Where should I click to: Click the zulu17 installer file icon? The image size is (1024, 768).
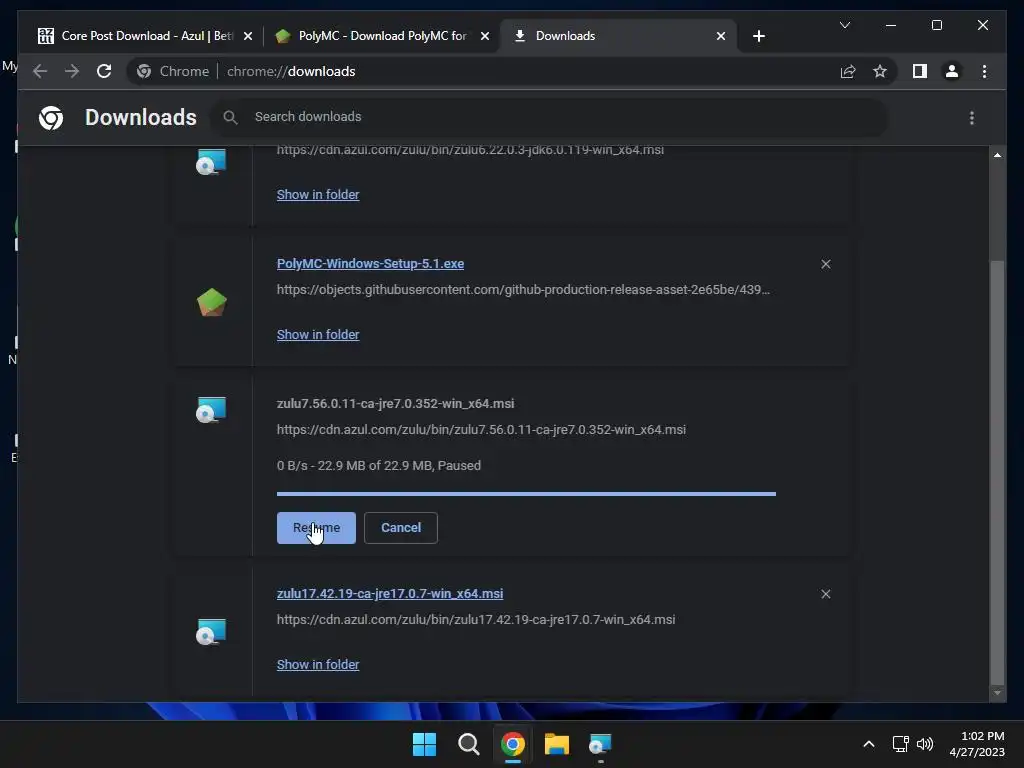tap(212, 632)
